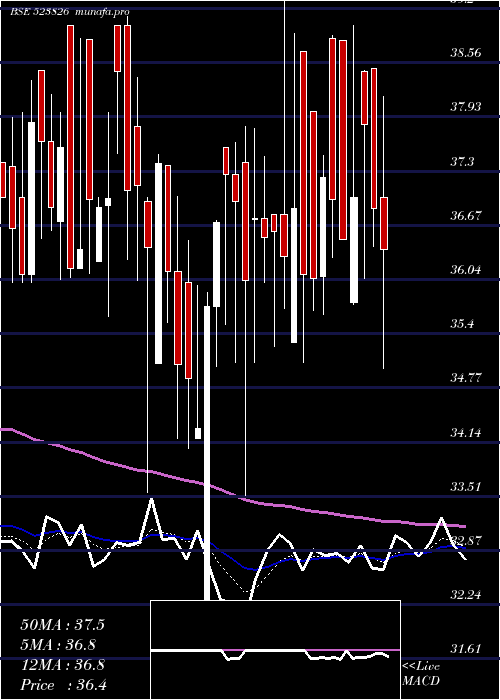This screenshot has height=700, width=500.
Task: Select the 36.67 price axis label
Action: 466,216
